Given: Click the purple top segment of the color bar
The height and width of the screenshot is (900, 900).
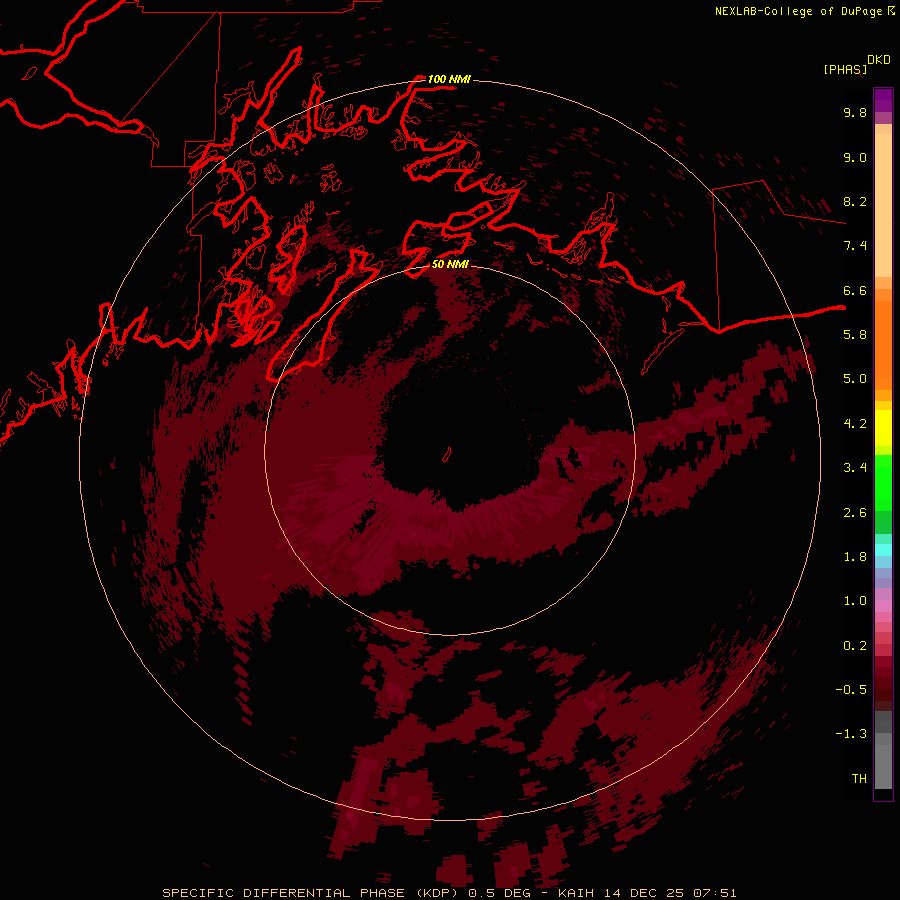Looking at the screenshot, I should coord(883,100).
